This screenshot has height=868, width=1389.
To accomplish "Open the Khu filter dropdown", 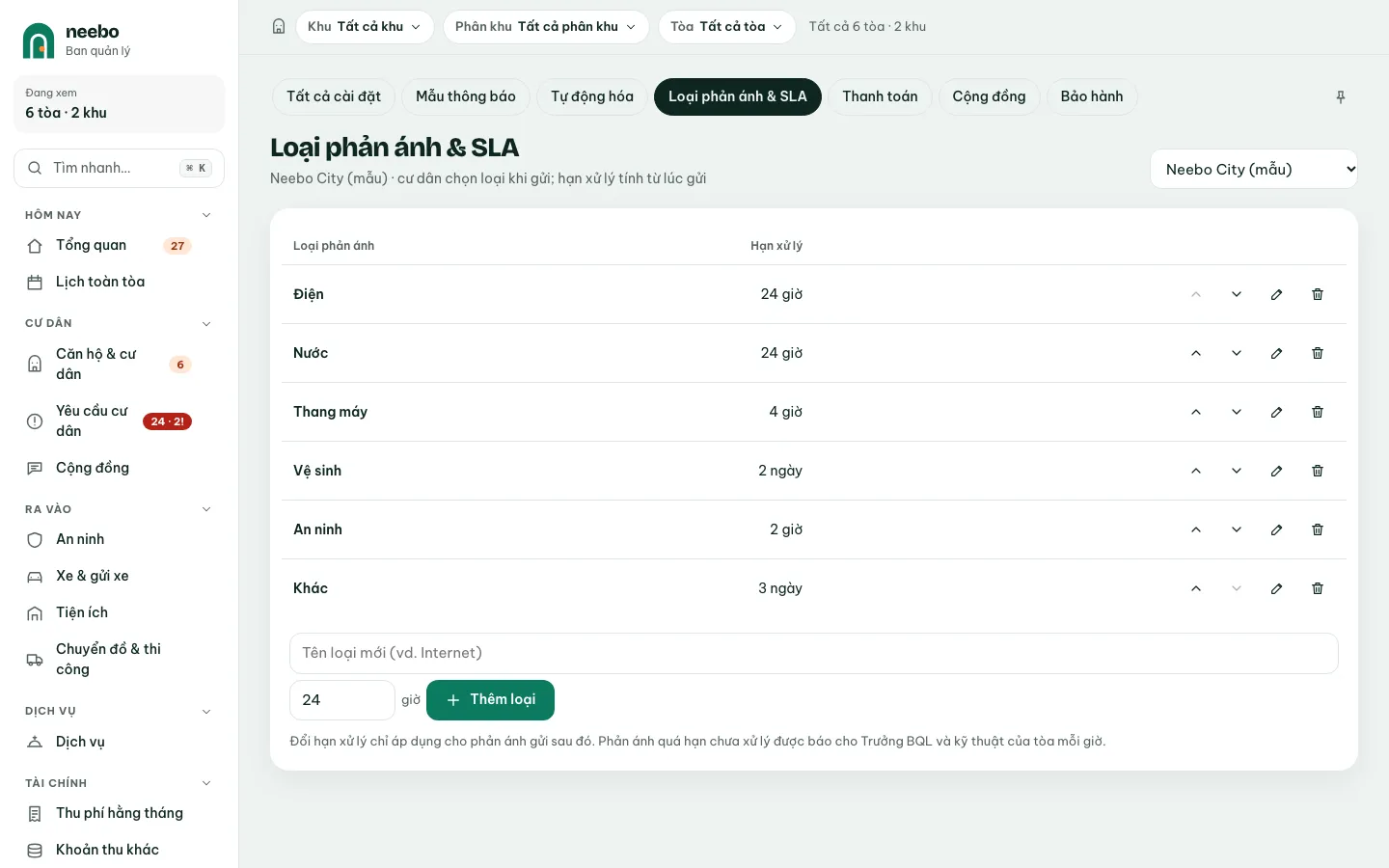I will pyautogui.click(x=365, y=27).
